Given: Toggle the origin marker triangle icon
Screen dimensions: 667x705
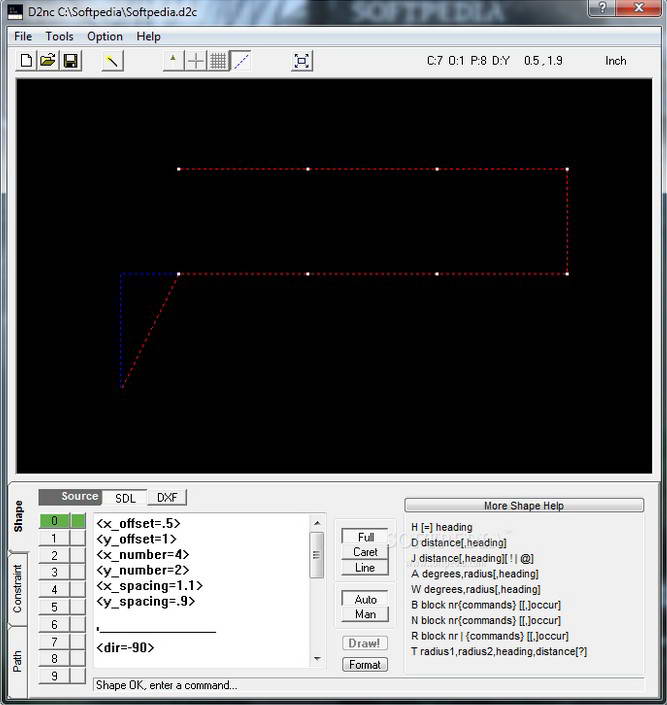Looking at the screenshot, I should tap(173, 61).
